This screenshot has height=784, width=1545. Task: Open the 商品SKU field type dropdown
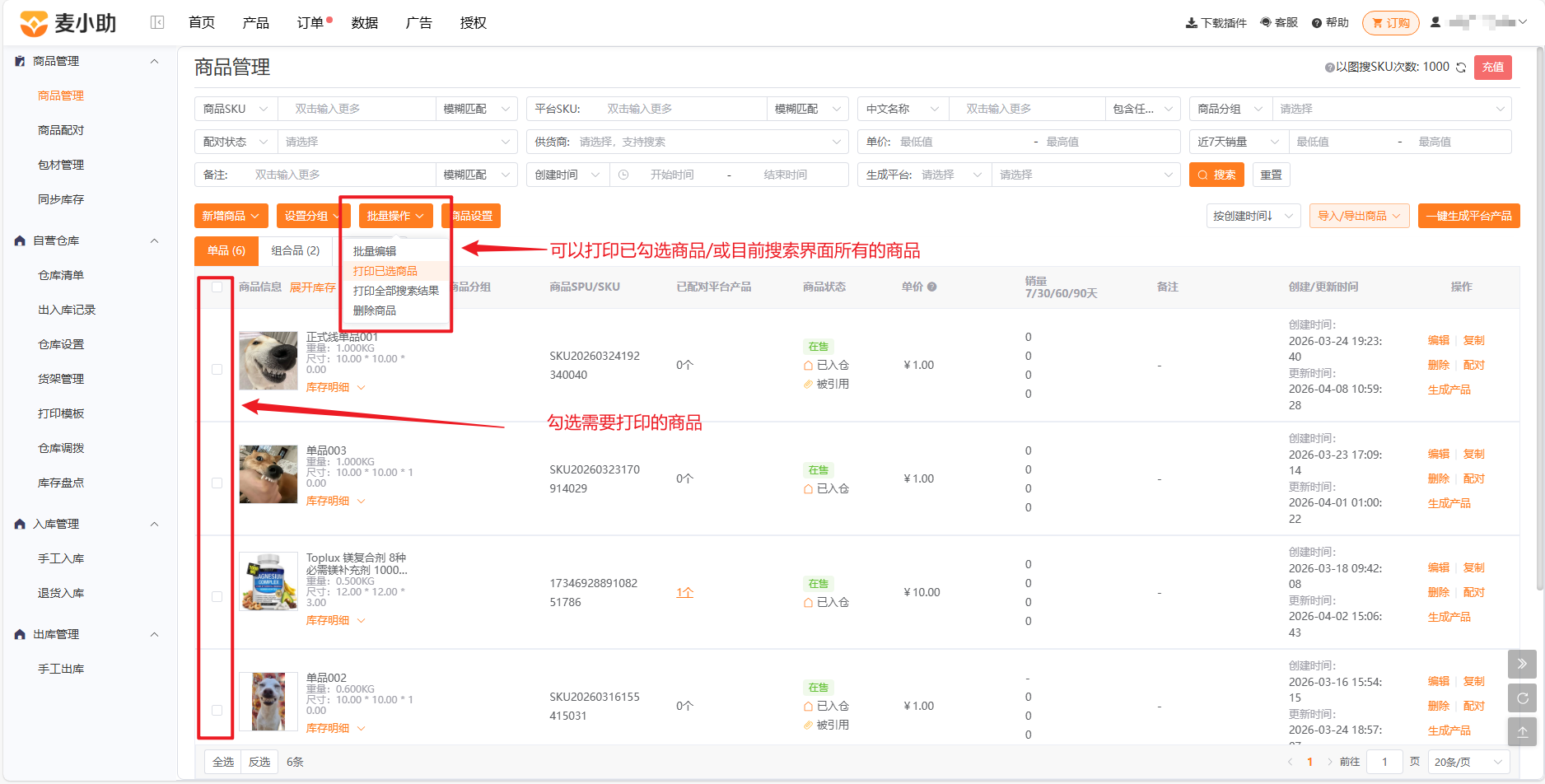236,109
